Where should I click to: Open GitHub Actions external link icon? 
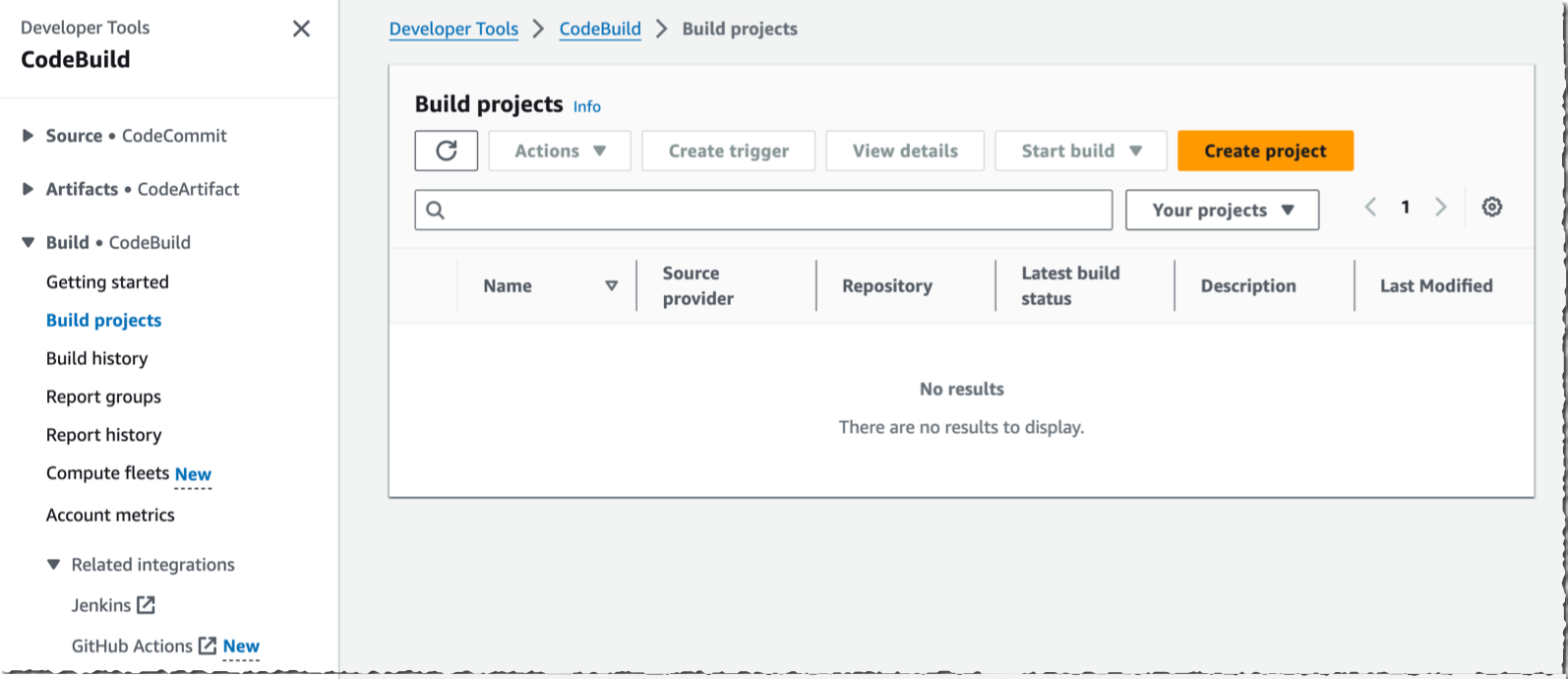(207, 646)
